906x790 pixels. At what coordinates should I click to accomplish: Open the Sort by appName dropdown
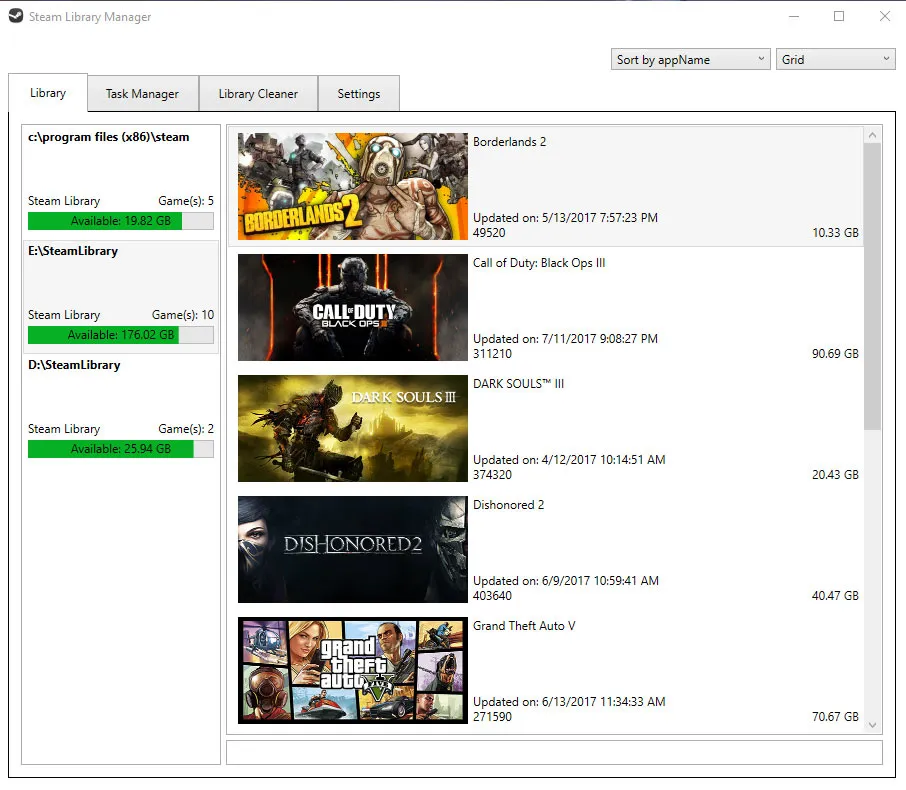click(690, 60)
